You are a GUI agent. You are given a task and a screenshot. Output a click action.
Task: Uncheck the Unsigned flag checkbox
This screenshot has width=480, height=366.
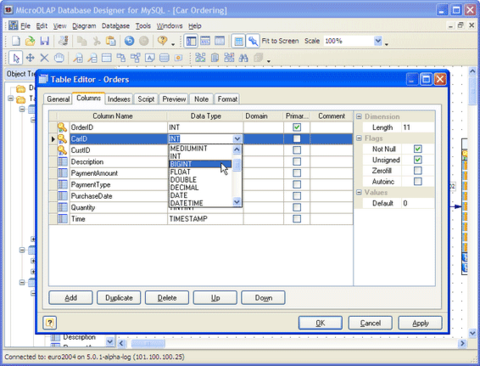tap(418, 160)
